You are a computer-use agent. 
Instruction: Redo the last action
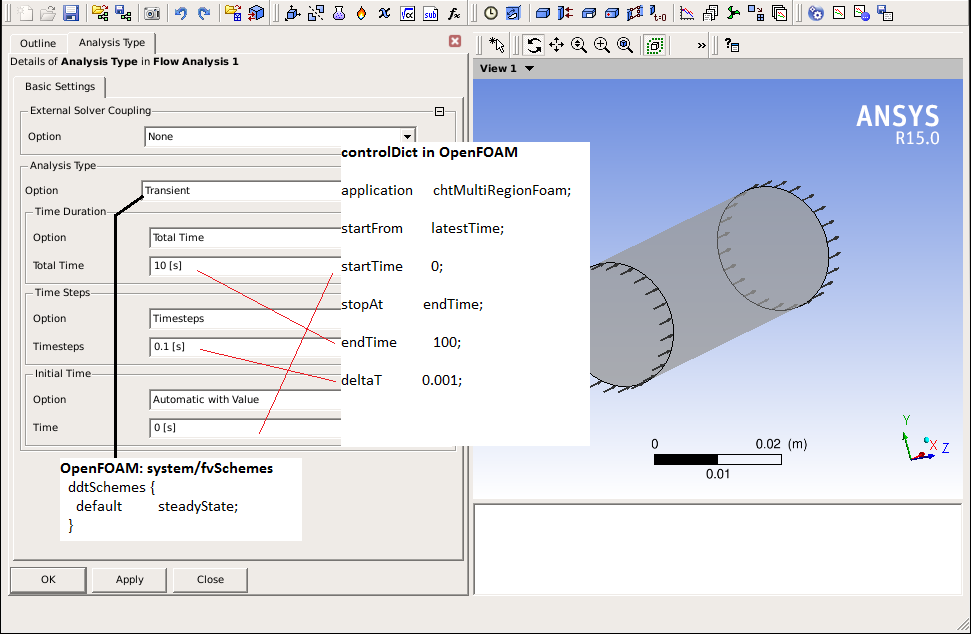[x=204, y=12]
